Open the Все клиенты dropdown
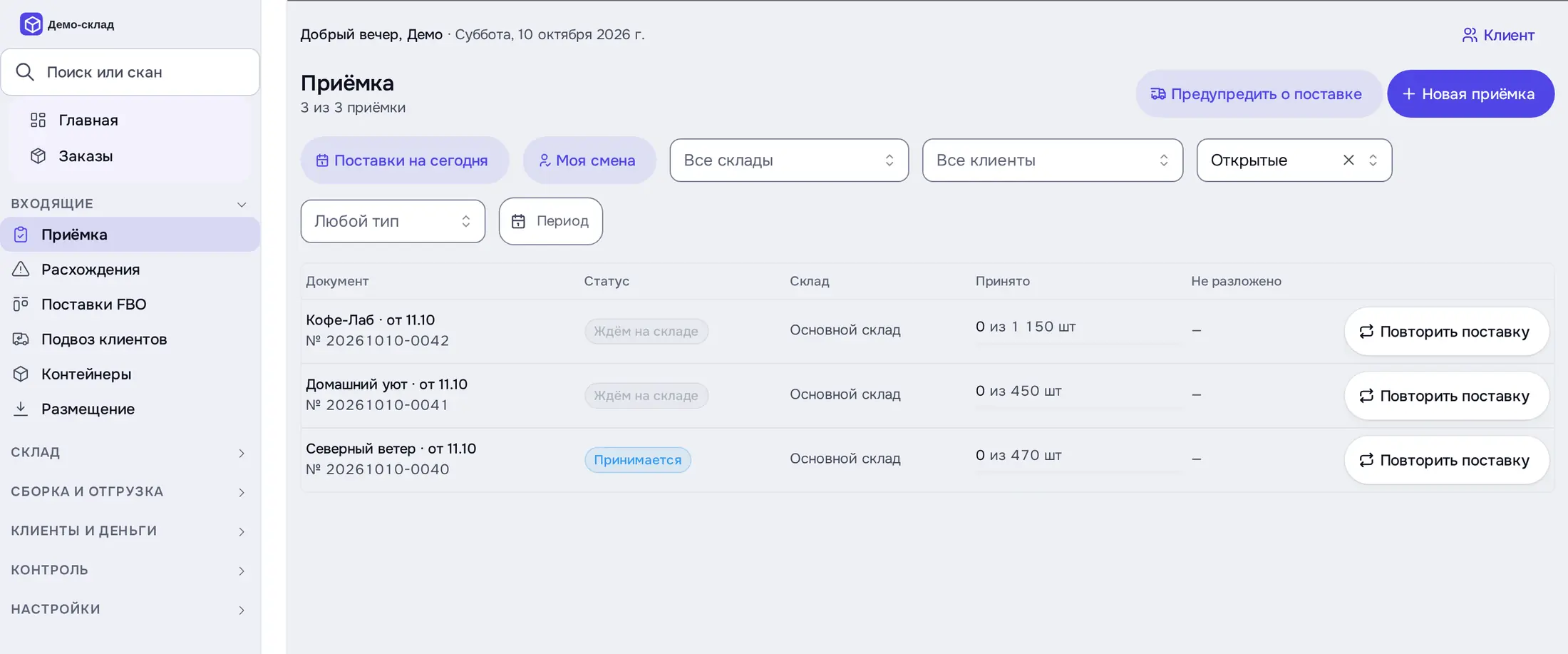Viewport: 1568px width, 654px height. [1053, 160]
